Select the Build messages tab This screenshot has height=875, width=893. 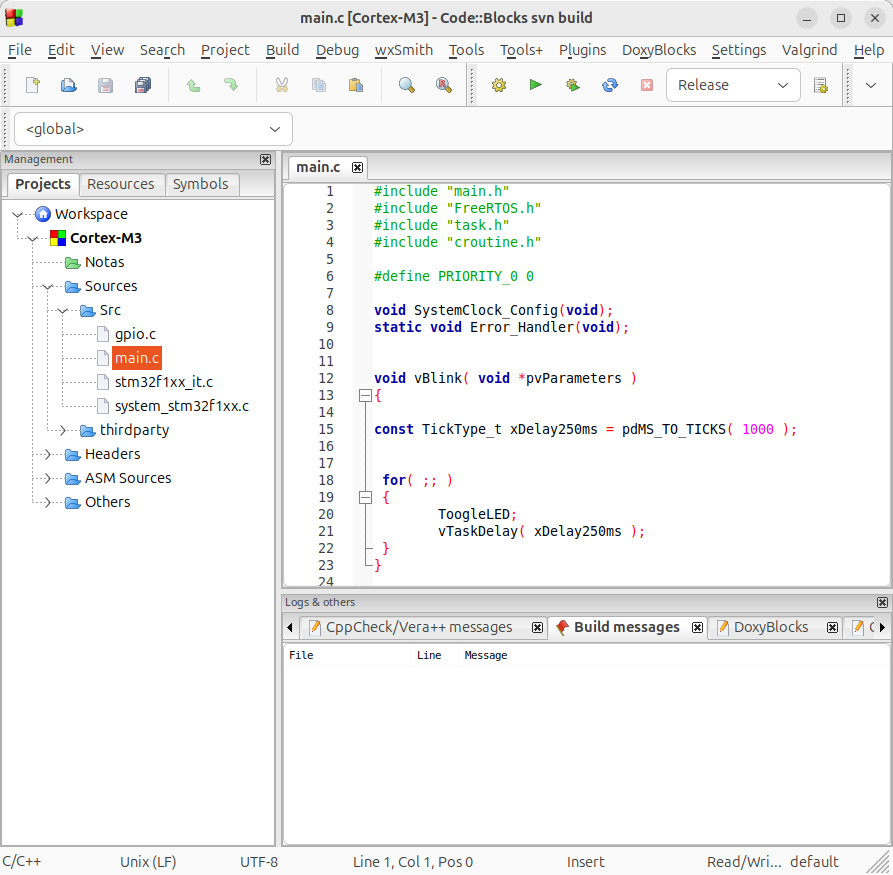626,627
